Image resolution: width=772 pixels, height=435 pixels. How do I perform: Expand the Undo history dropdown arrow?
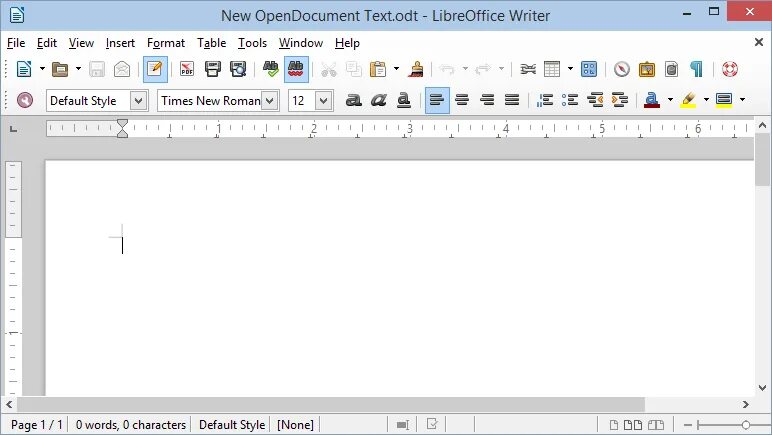(x=465, y=69)
